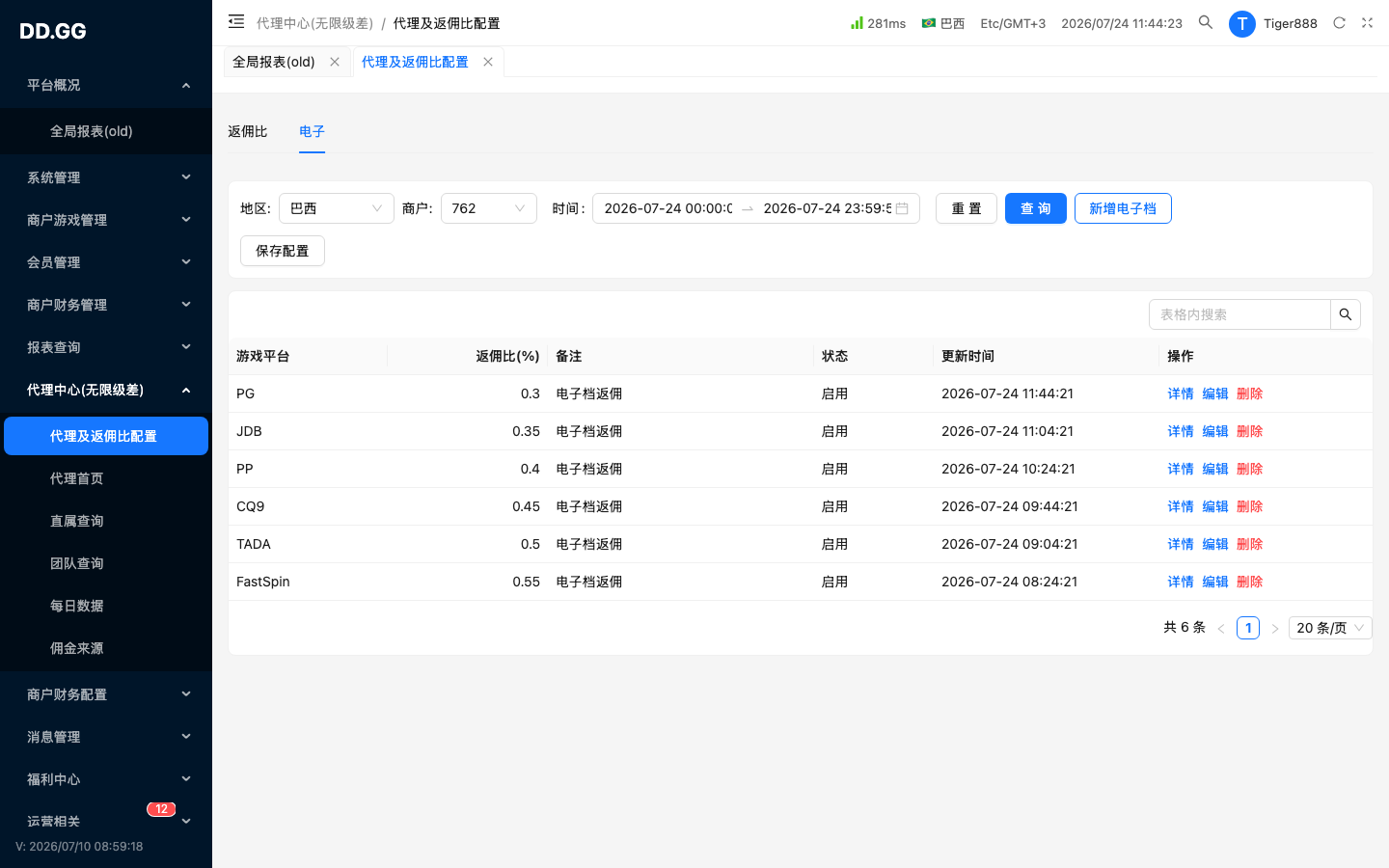Click the Tiger888 user avatar

point(1242,23)
